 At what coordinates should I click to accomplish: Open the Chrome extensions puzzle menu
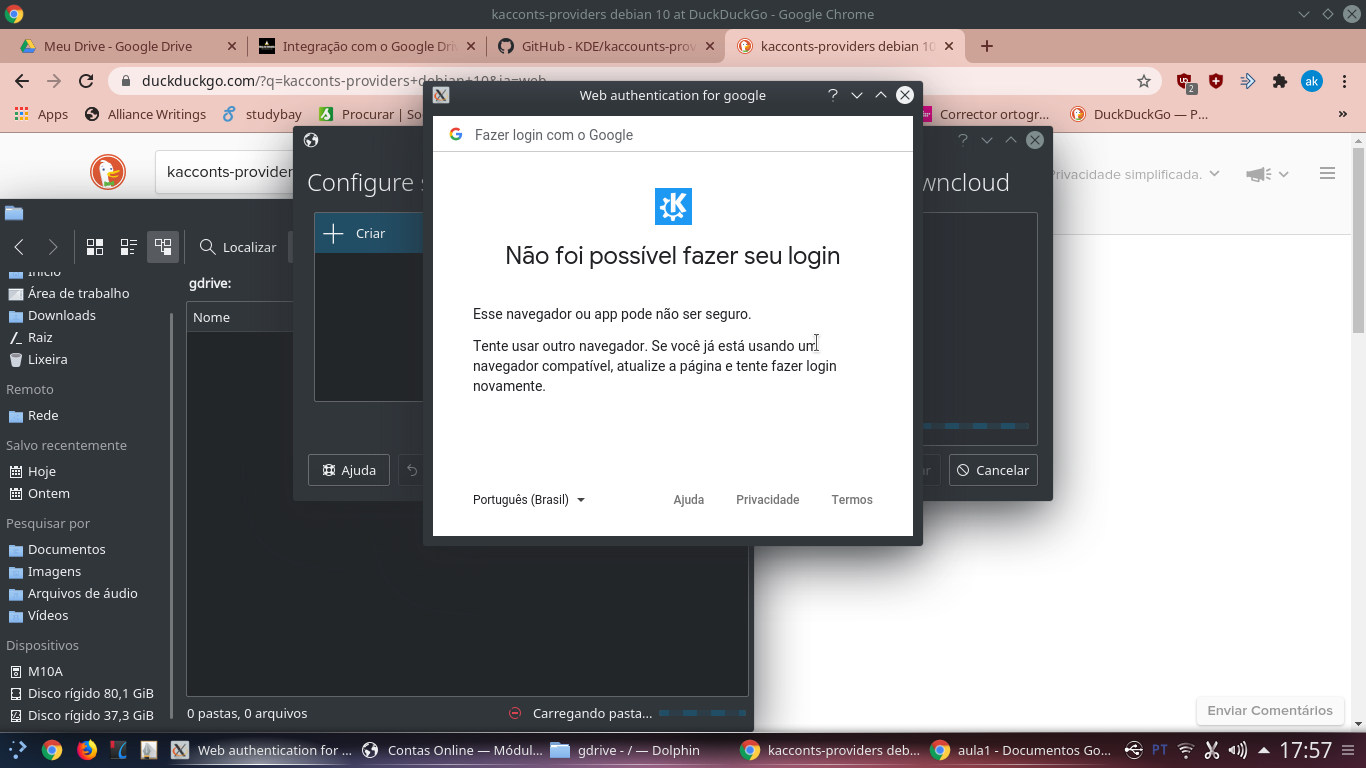click(x=1279, y=82)
